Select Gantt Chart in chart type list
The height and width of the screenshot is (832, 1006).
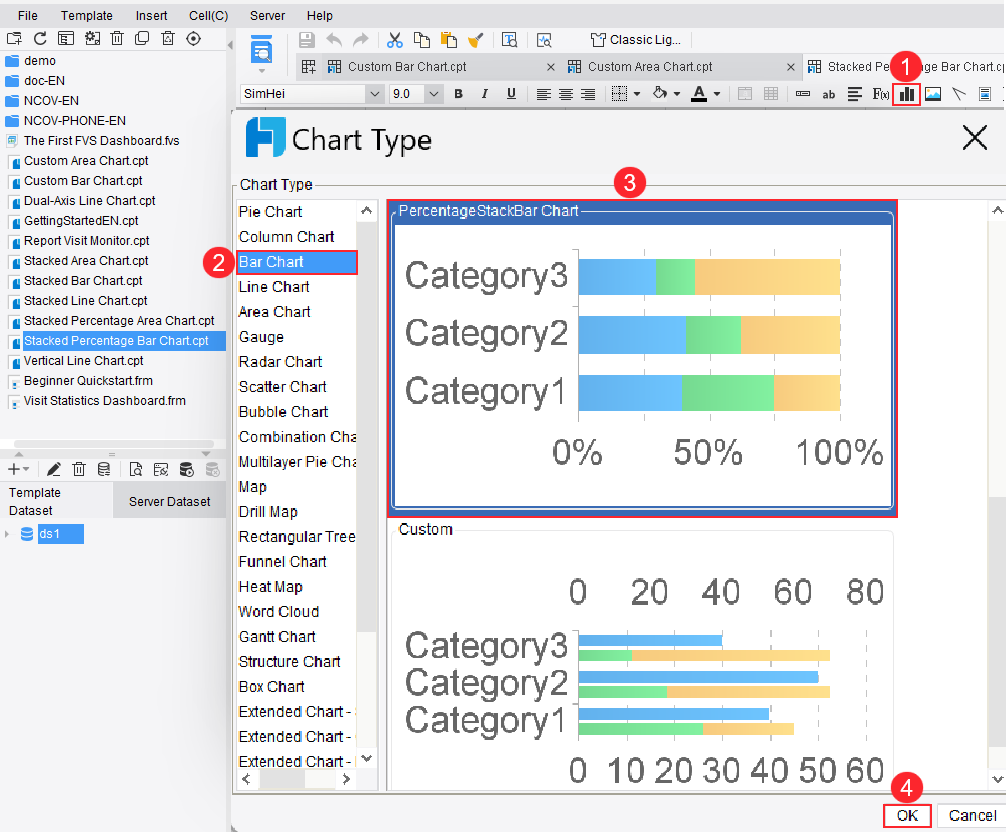tap(277, 637)
